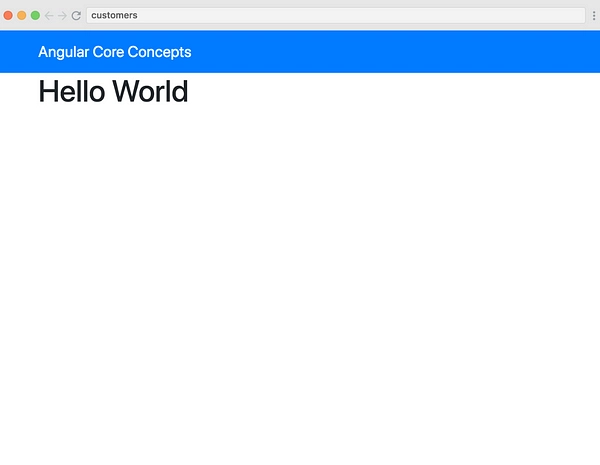Image resolution: width=600 pixels, height=465 pixels.
Task: Select the Hello World heading text
Action: point(113,91)
